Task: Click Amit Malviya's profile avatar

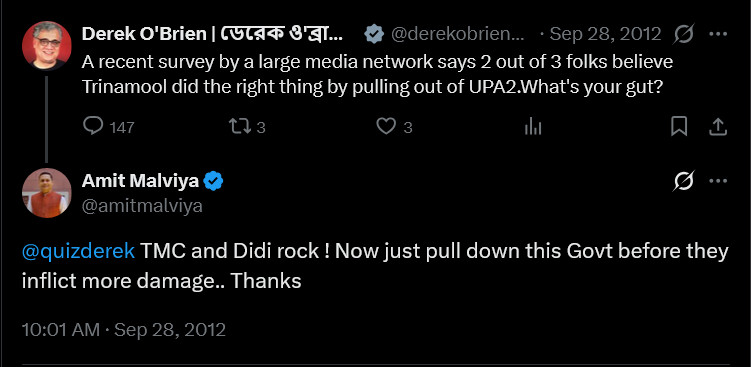Action: (x=46, y=193)
